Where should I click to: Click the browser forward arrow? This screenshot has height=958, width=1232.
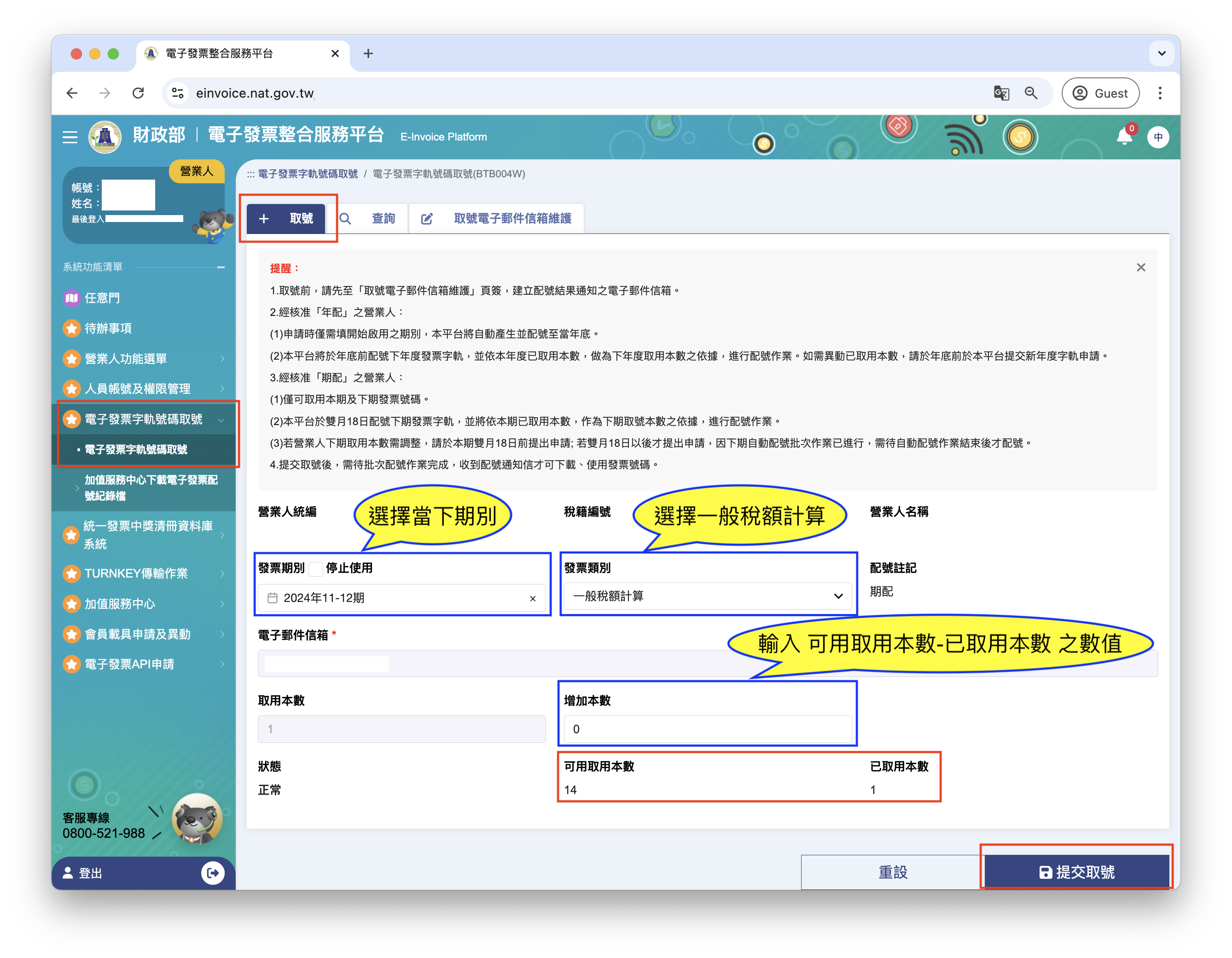(x=105, y=93)
